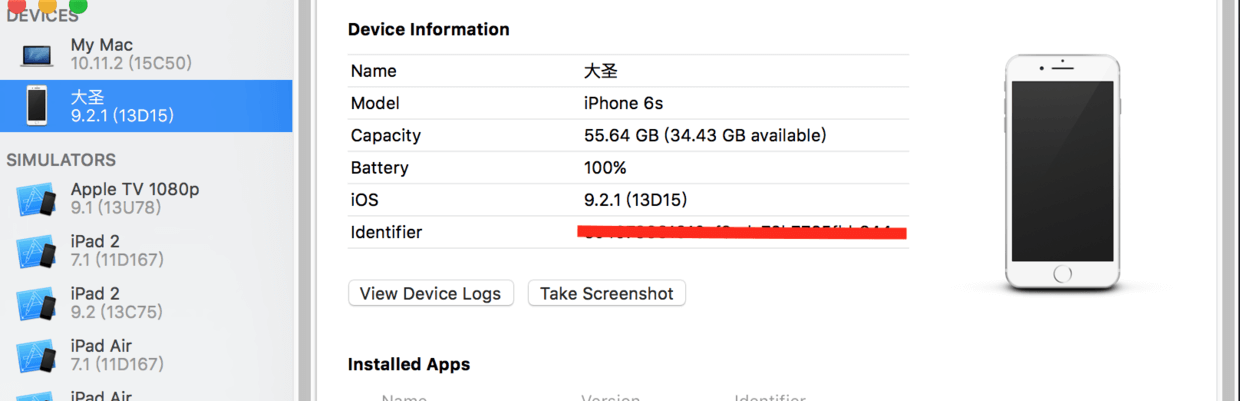Select iPad Air 7.1 (11D167) simulator

pyautogui.click(x=116, y=354)
